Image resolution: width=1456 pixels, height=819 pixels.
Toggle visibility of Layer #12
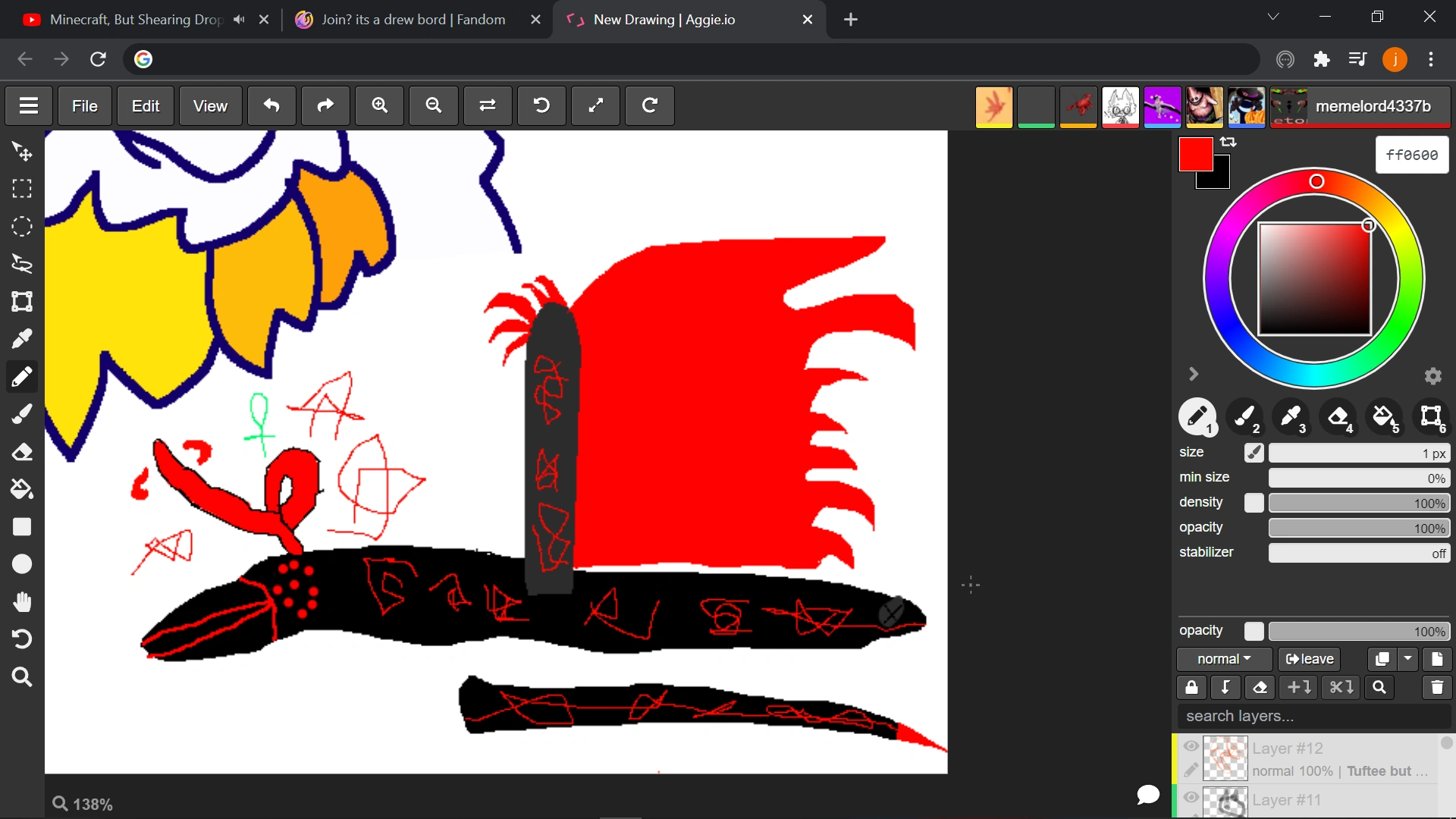point(1191,747)
